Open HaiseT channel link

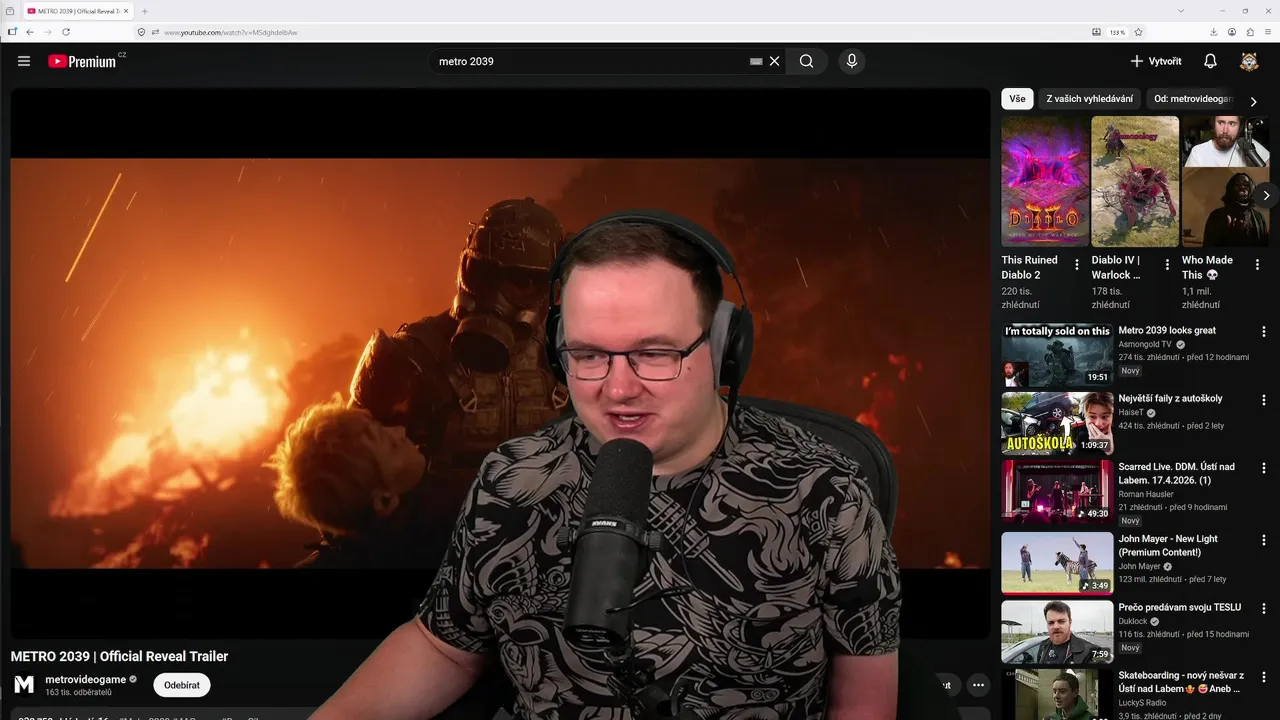pyautogui.click(x=1131, y=412)
